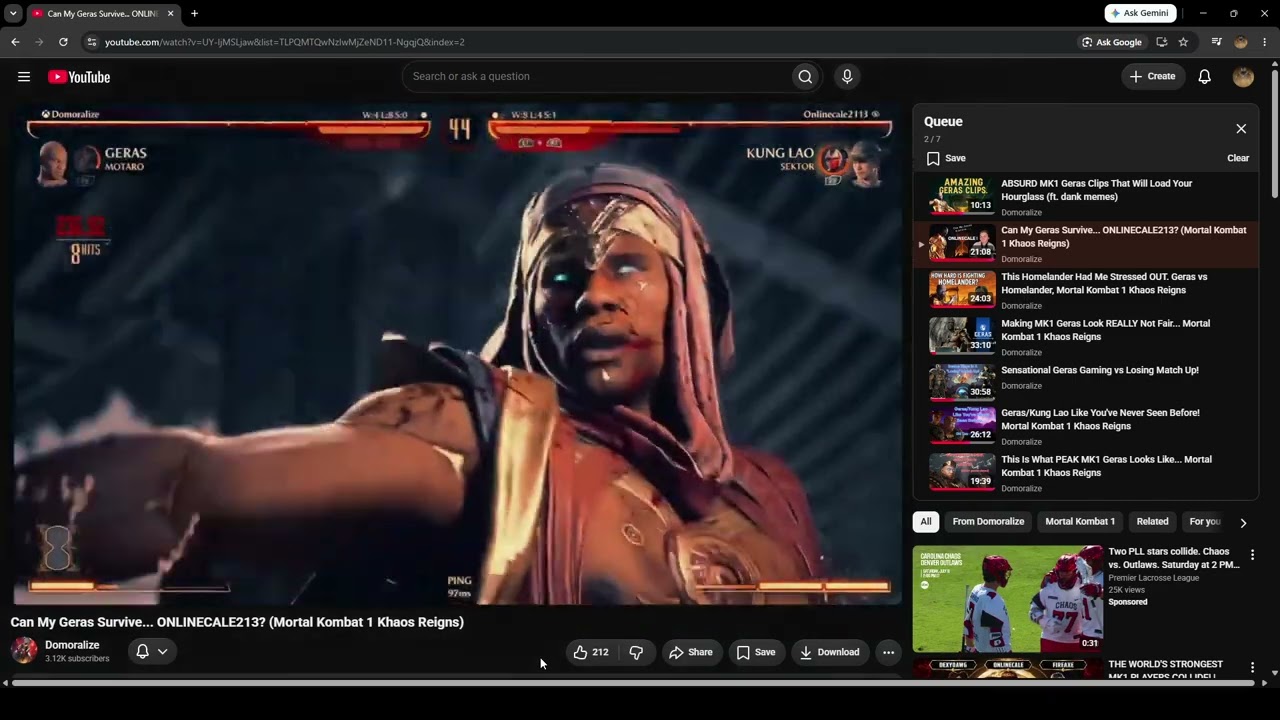Open the YouTube hamburger guide menu
The height and width of the screenshot is (720, 1280).
click(24, 77)
